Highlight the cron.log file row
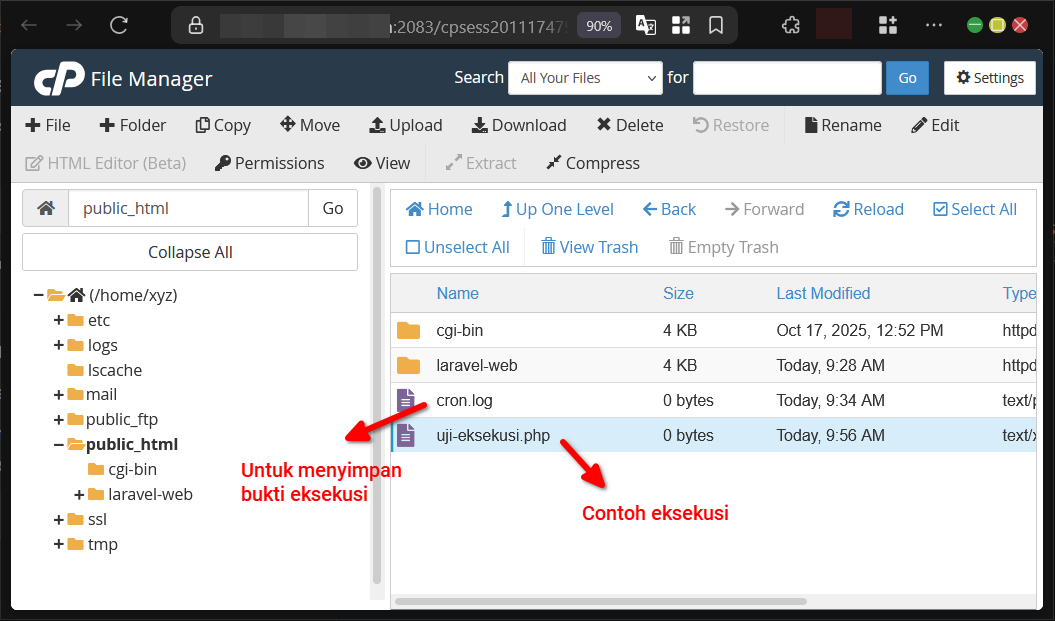Screen dimensions: 1055x621 pyautogui.click(x=464, y=400)
